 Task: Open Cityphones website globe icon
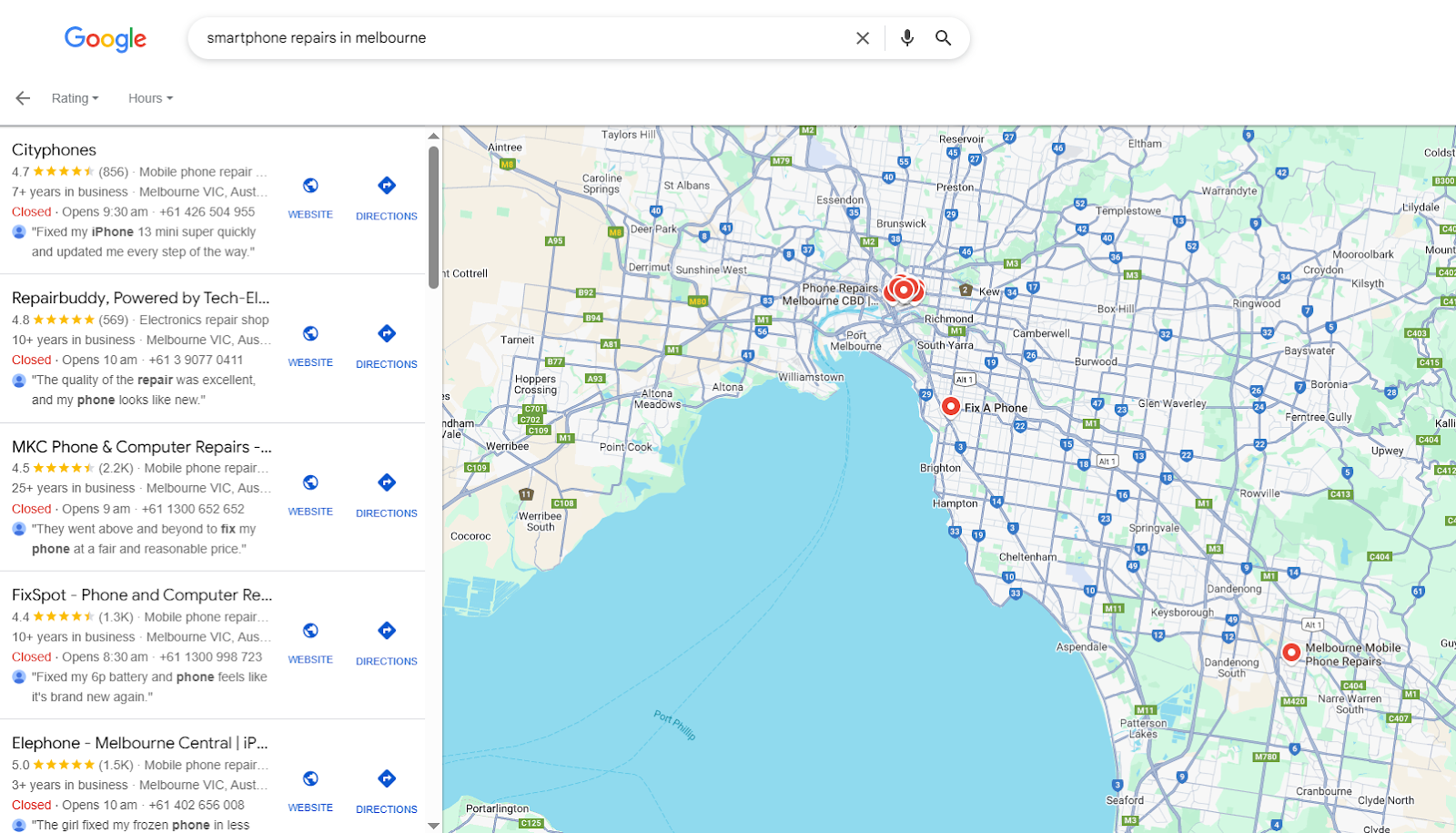tap(310, 186)
